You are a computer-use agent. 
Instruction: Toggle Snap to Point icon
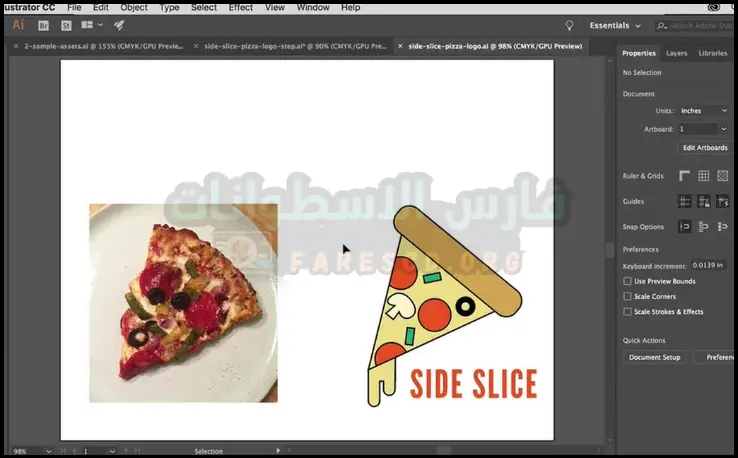pos(685,227)
